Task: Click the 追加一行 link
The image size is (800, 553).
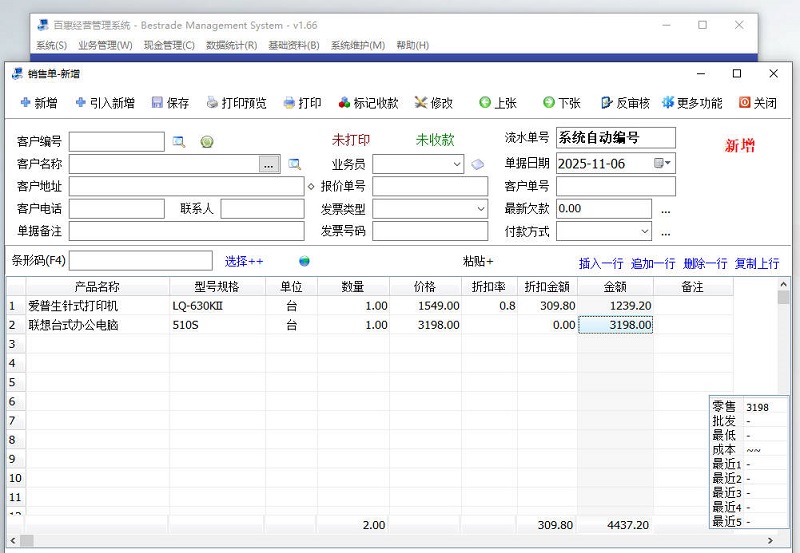Action: pyautogui.click(x=653, y=263)
